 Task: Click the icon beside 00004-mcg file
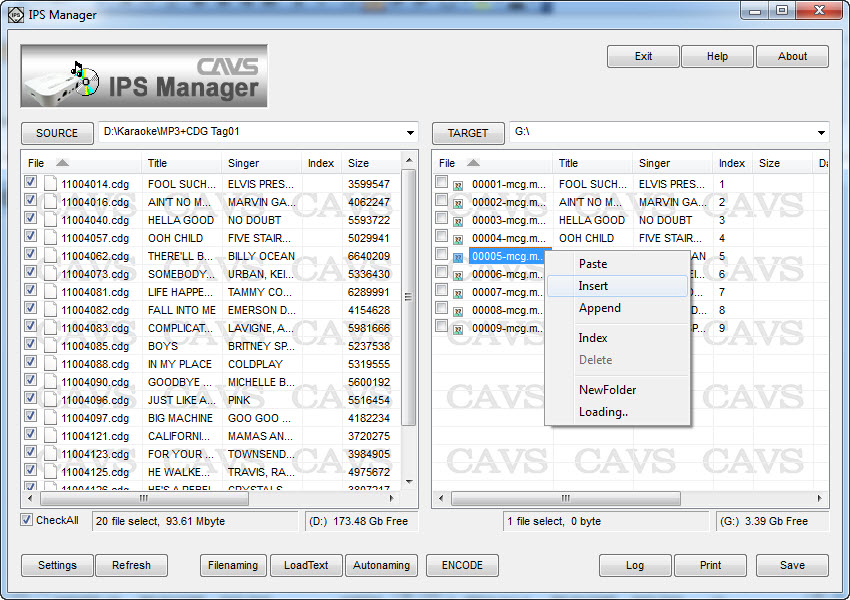pos(458,239)
